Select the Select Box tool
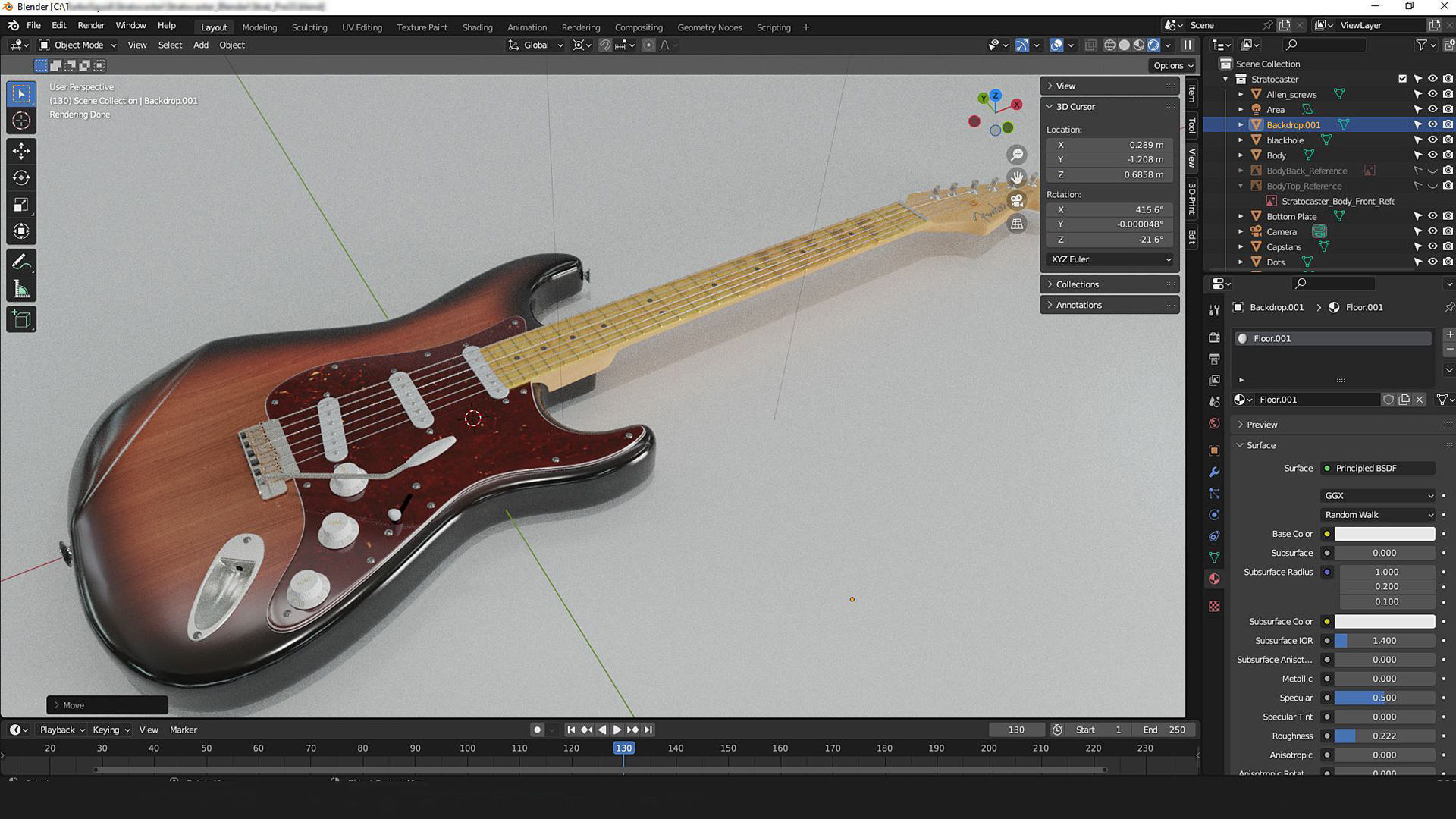 click(x=21, y=94)
